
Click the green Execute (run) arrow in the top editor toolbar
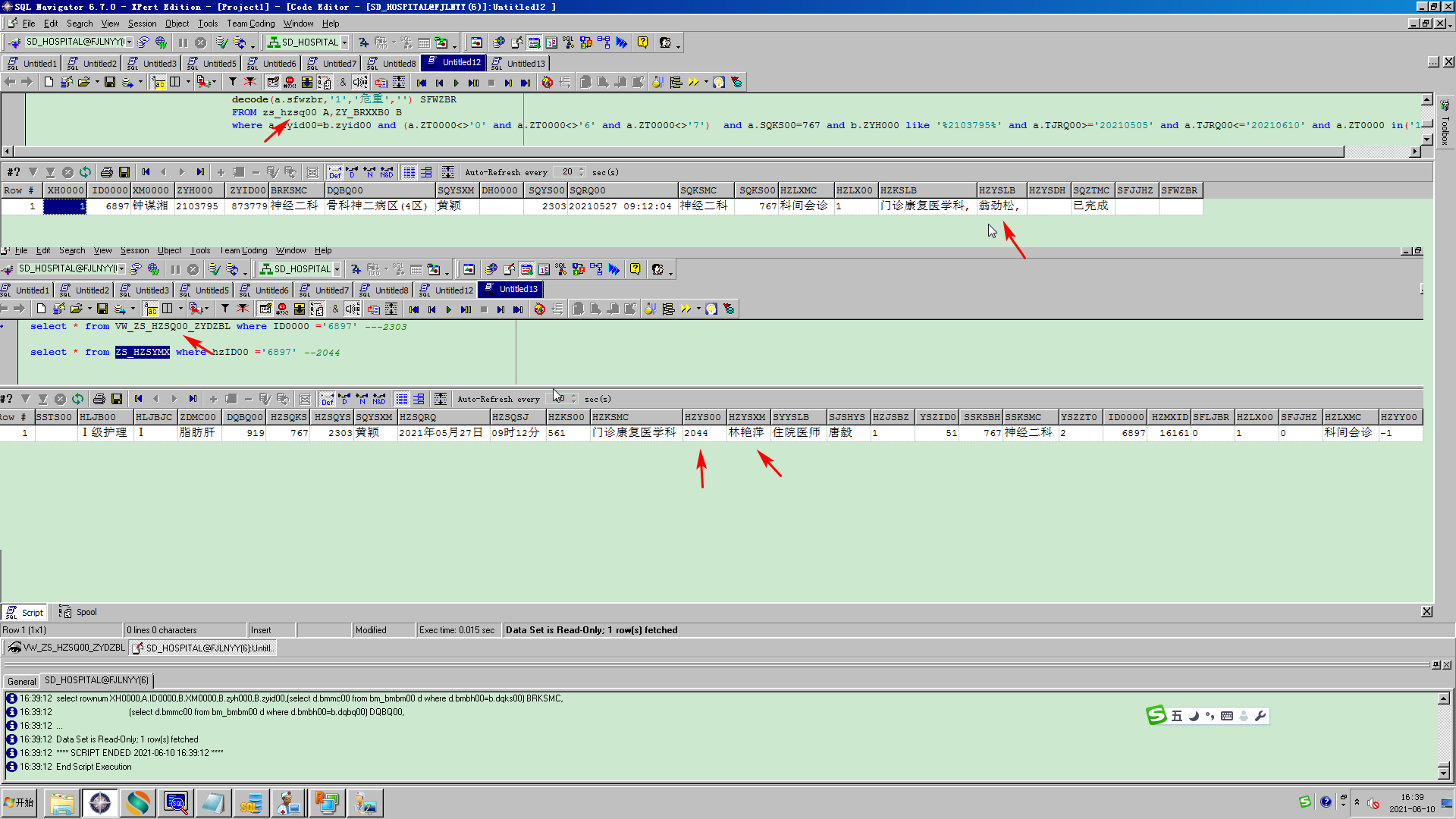[456, 83]
